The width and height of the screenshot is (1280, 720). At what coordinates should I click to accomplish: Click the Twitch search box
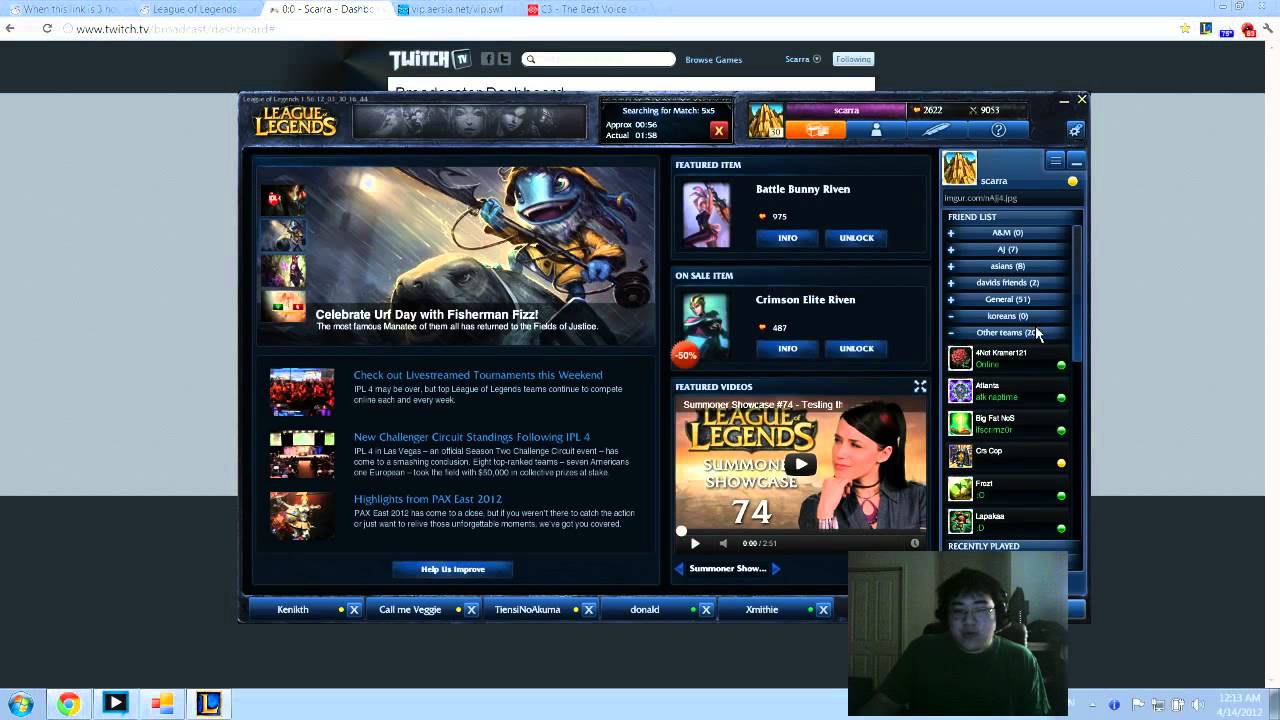pos(599,59)
